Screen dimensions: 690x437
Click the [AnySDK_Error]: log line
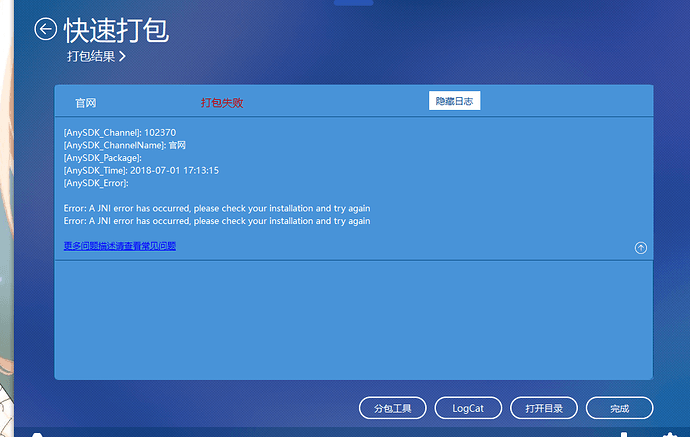pos(96,183)
